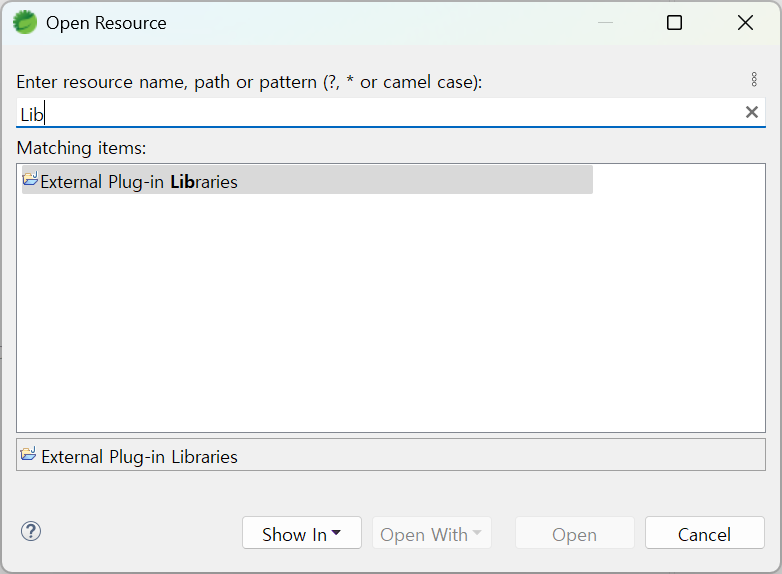Click the 'Open Resource' title bar text
The height and width of the screenshot is (574, 782).
tap(106, 23)
